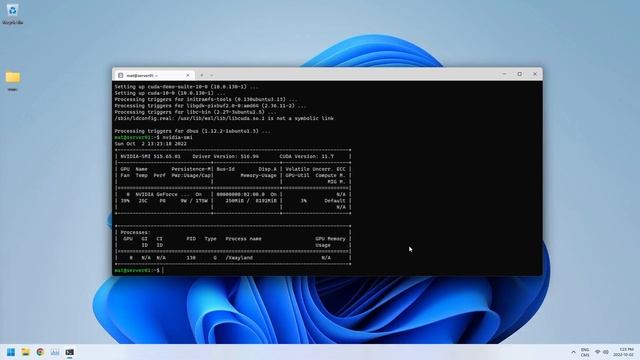The height and width of the screenshot is (360, 640).
Task: Click the volume icon in system tray
Action: coord(606,352)
